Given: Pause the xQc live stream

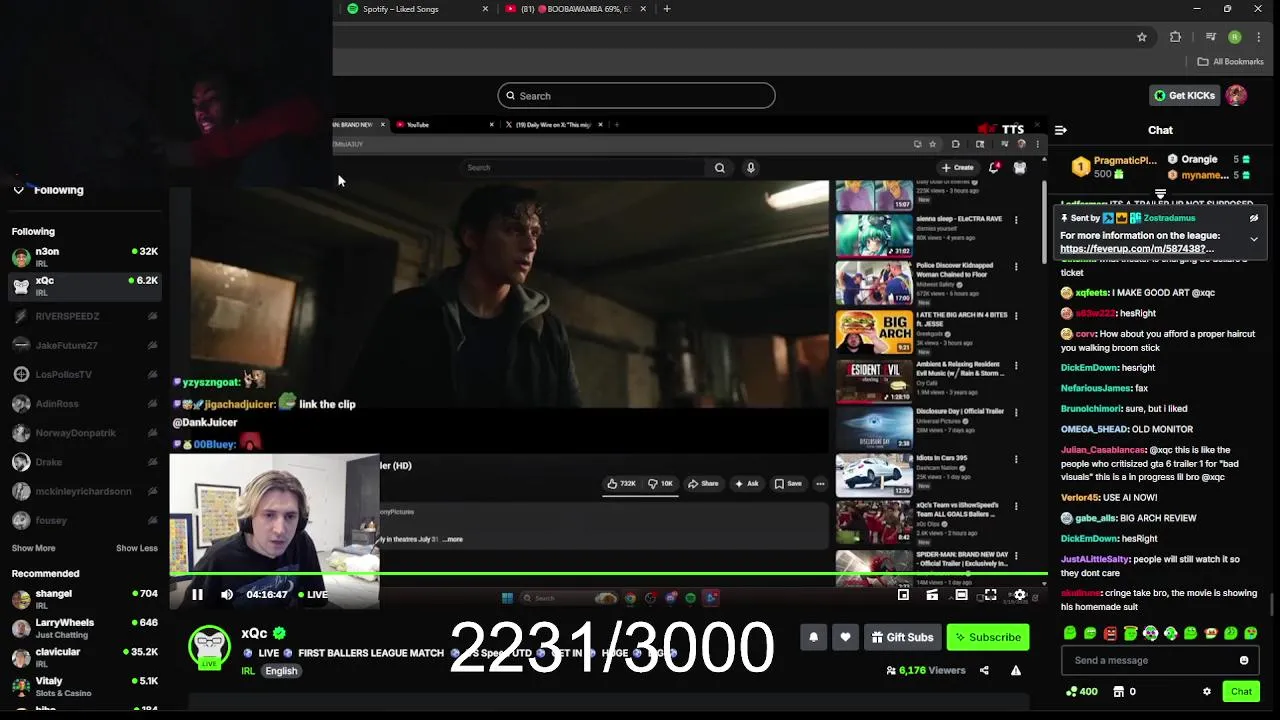Looking at the screenshot, I should coord(197,594).
